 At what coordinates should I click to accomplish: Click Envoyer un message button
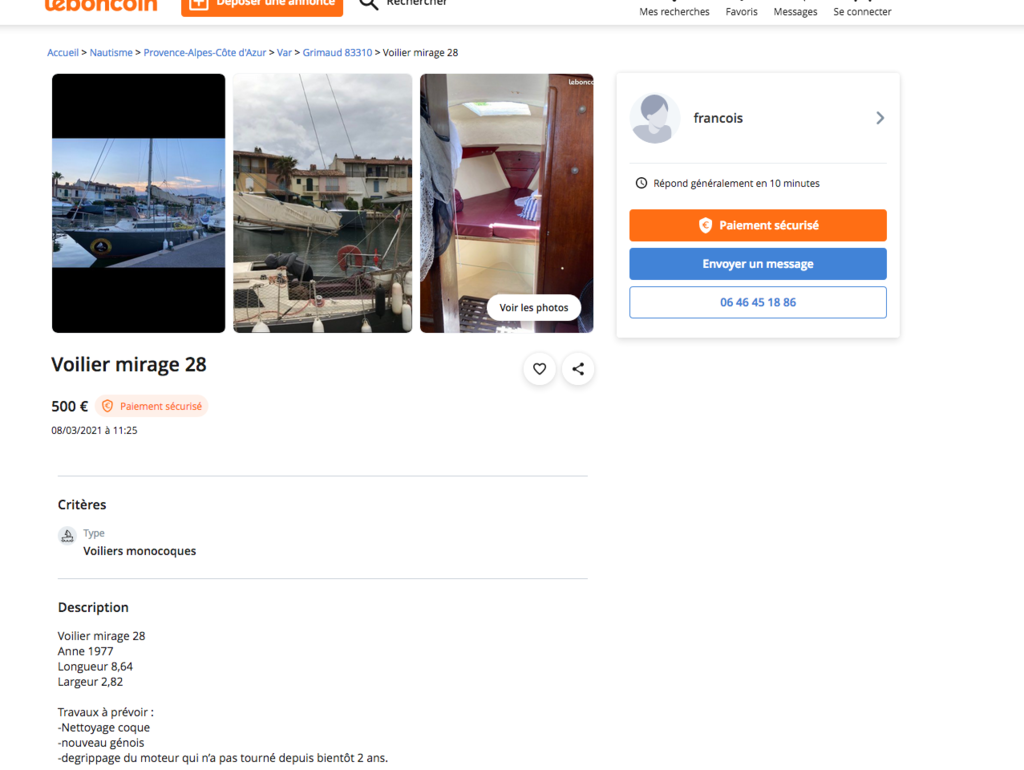[x=758, y=264]
